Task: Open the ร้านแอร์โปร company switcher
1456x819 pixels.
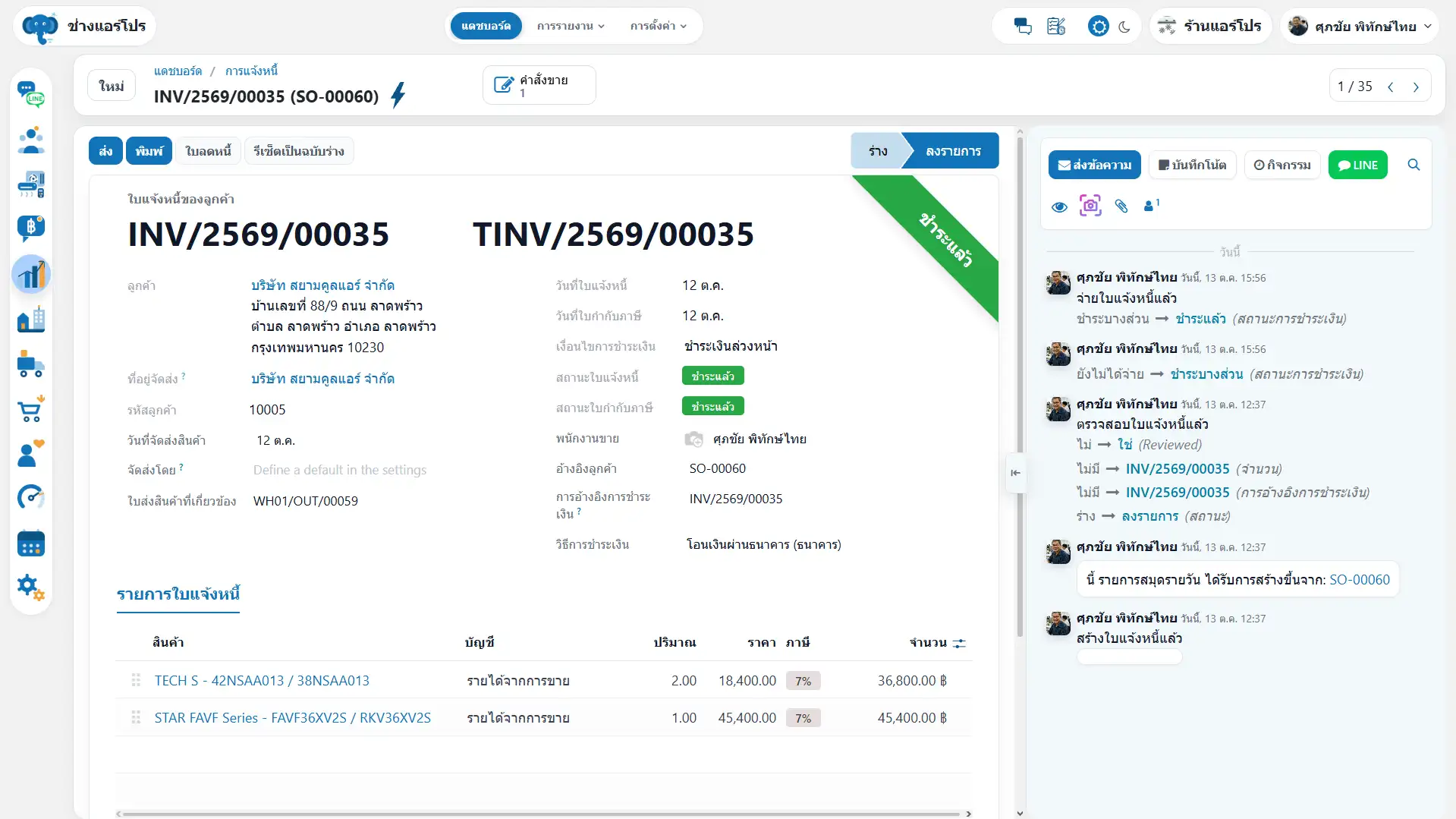Action: tap(1210, 27)
